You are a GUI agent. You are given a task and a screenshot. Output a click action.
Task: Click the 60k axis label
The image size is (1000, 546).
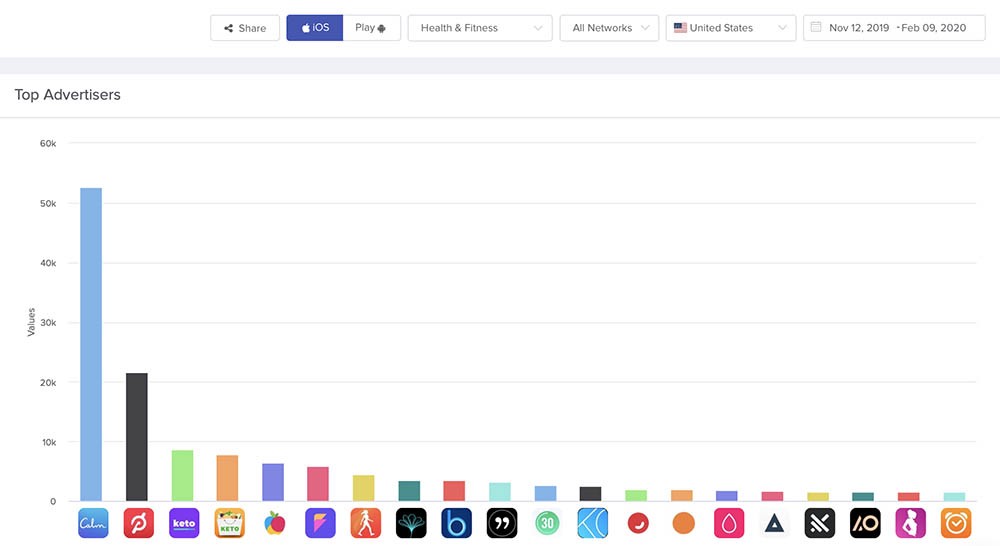pyautogui.click(x=48, y=144)
